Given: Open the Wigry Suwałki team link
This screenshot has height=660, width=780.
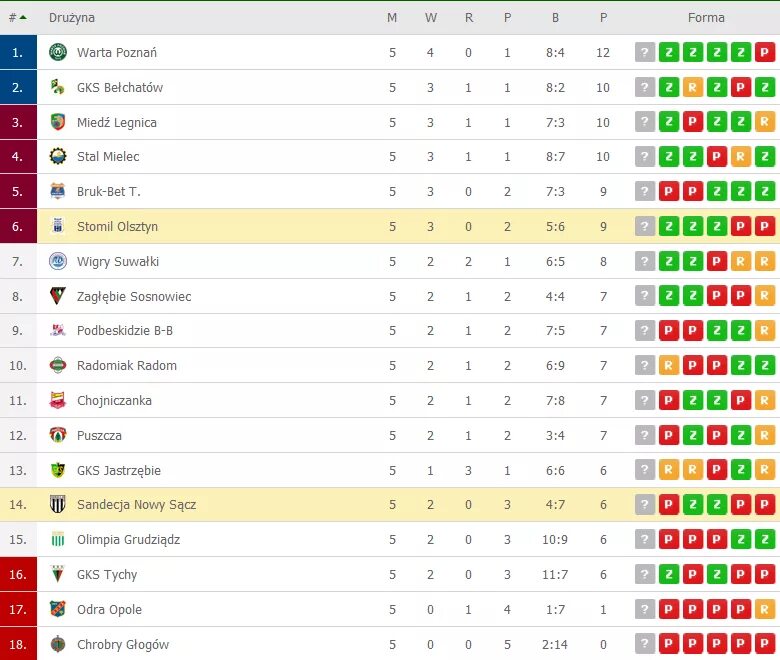Looking at the screenshot, I should coord(118,261).
